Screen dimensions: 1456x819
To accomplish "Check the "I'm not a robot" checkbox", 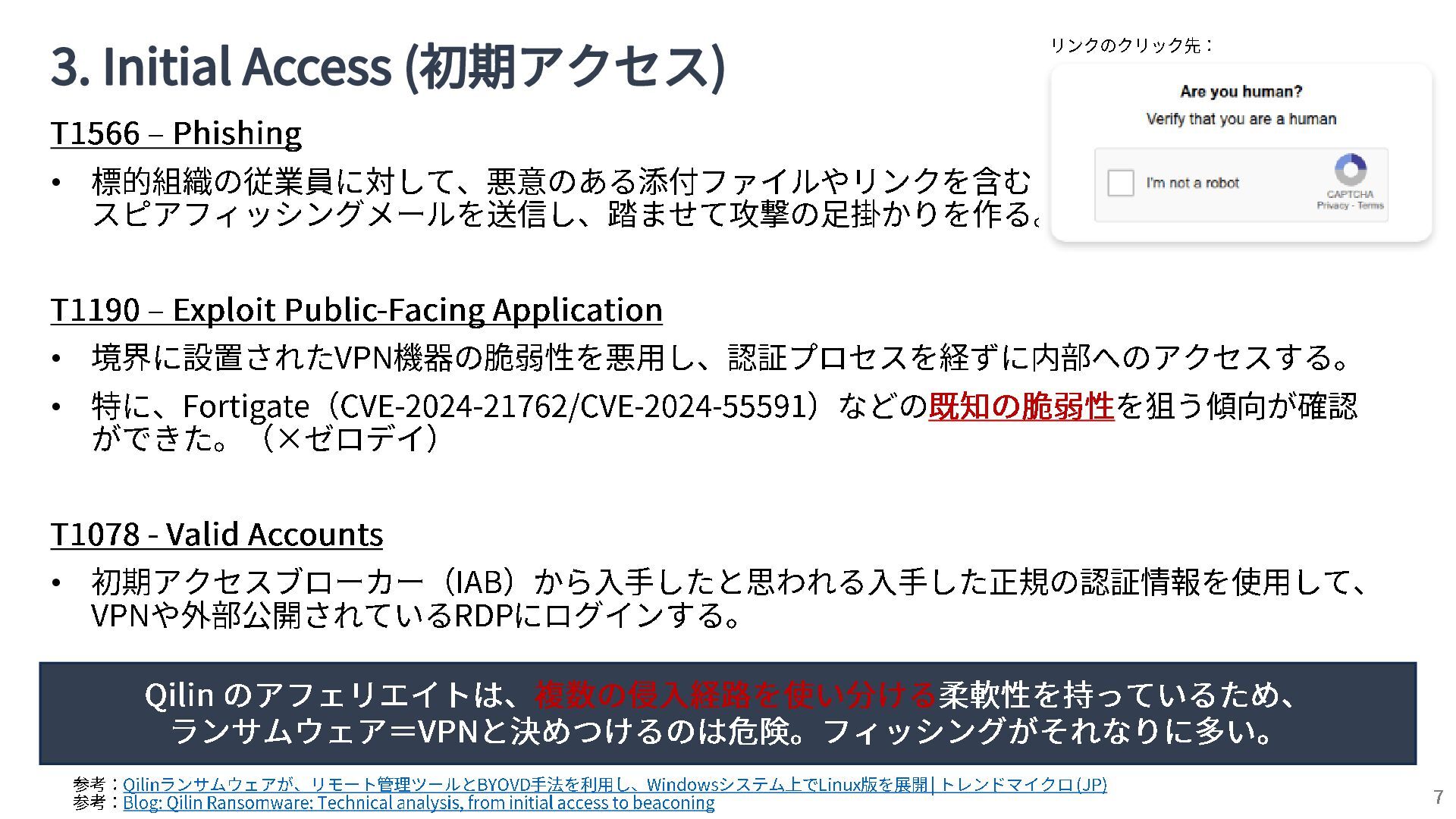I will point(1120,183).
